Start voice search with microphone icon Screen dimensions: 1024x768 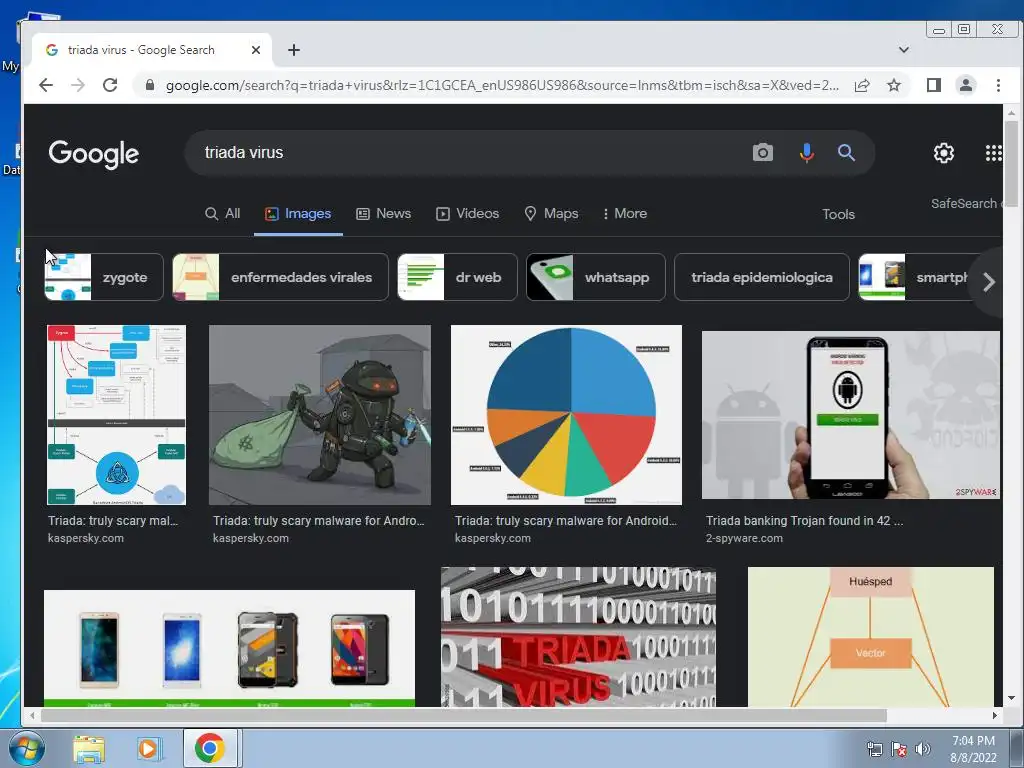[x=807, y=153]
